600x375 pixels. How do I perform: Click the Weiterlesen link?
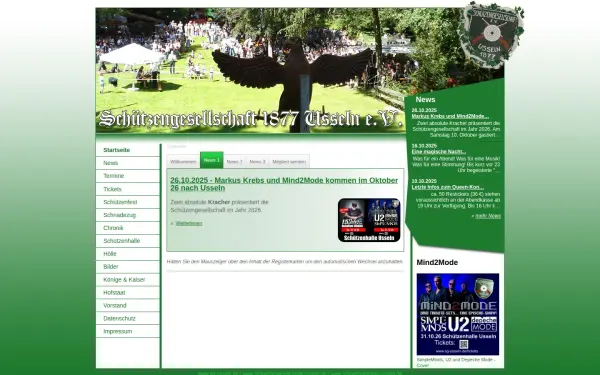[x=189, y=223]
